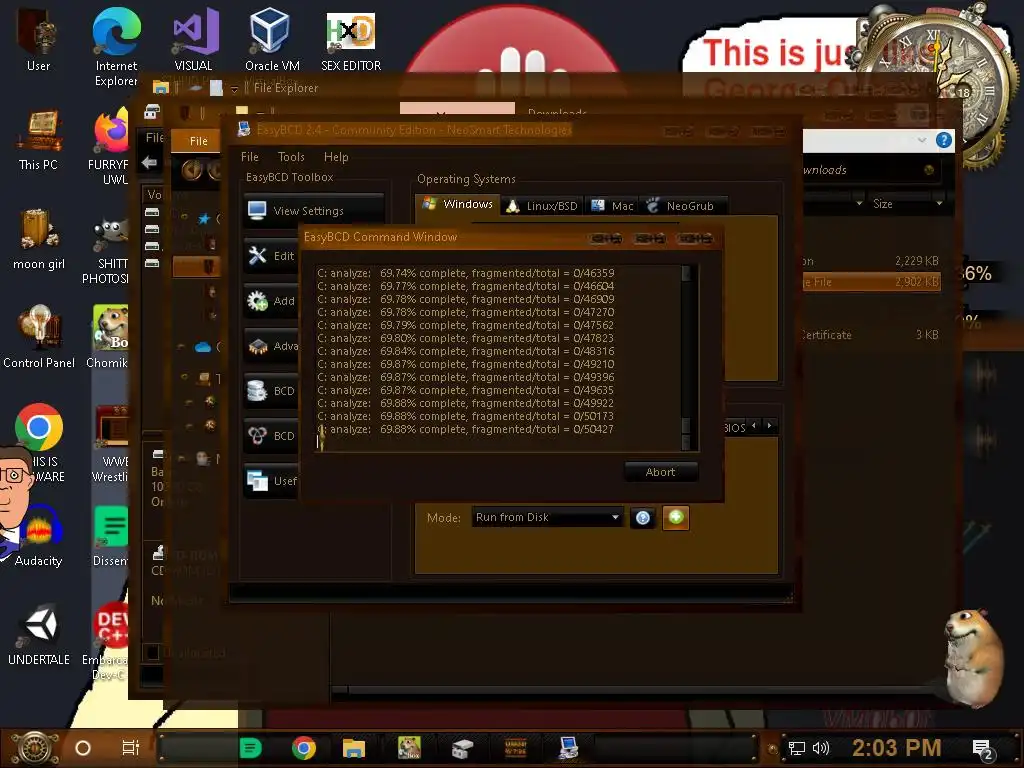Click the back arrow in the background window
The height and width of the screenshot is (768, 1024).
150,163
